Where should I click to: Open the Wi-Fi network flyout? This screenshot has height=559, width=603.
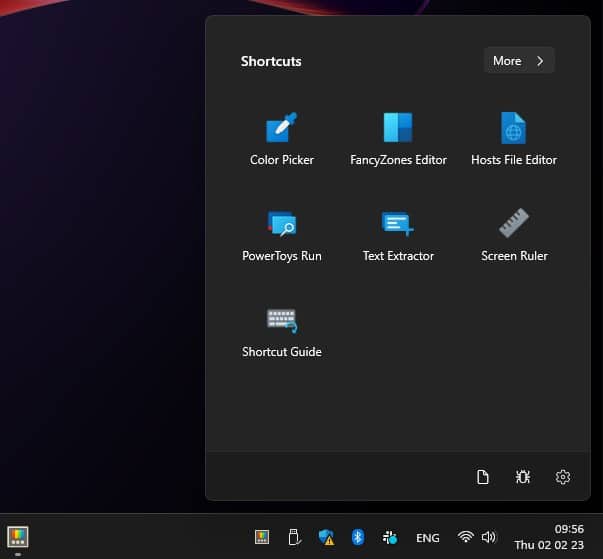465,537
